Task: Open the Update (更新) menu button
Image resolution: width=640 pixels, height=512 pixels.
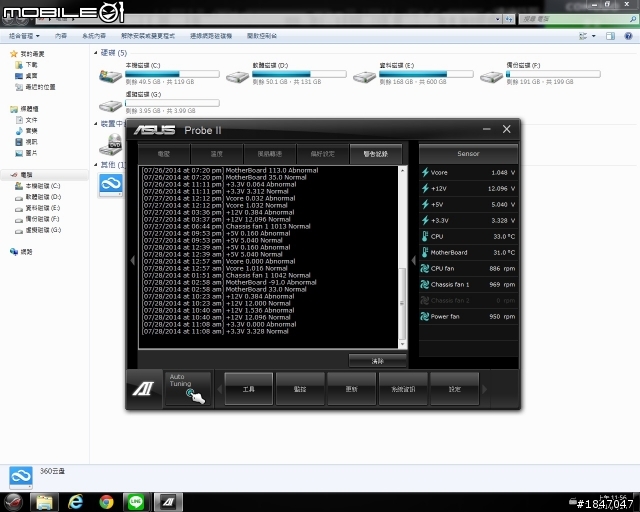Action: 351,389
